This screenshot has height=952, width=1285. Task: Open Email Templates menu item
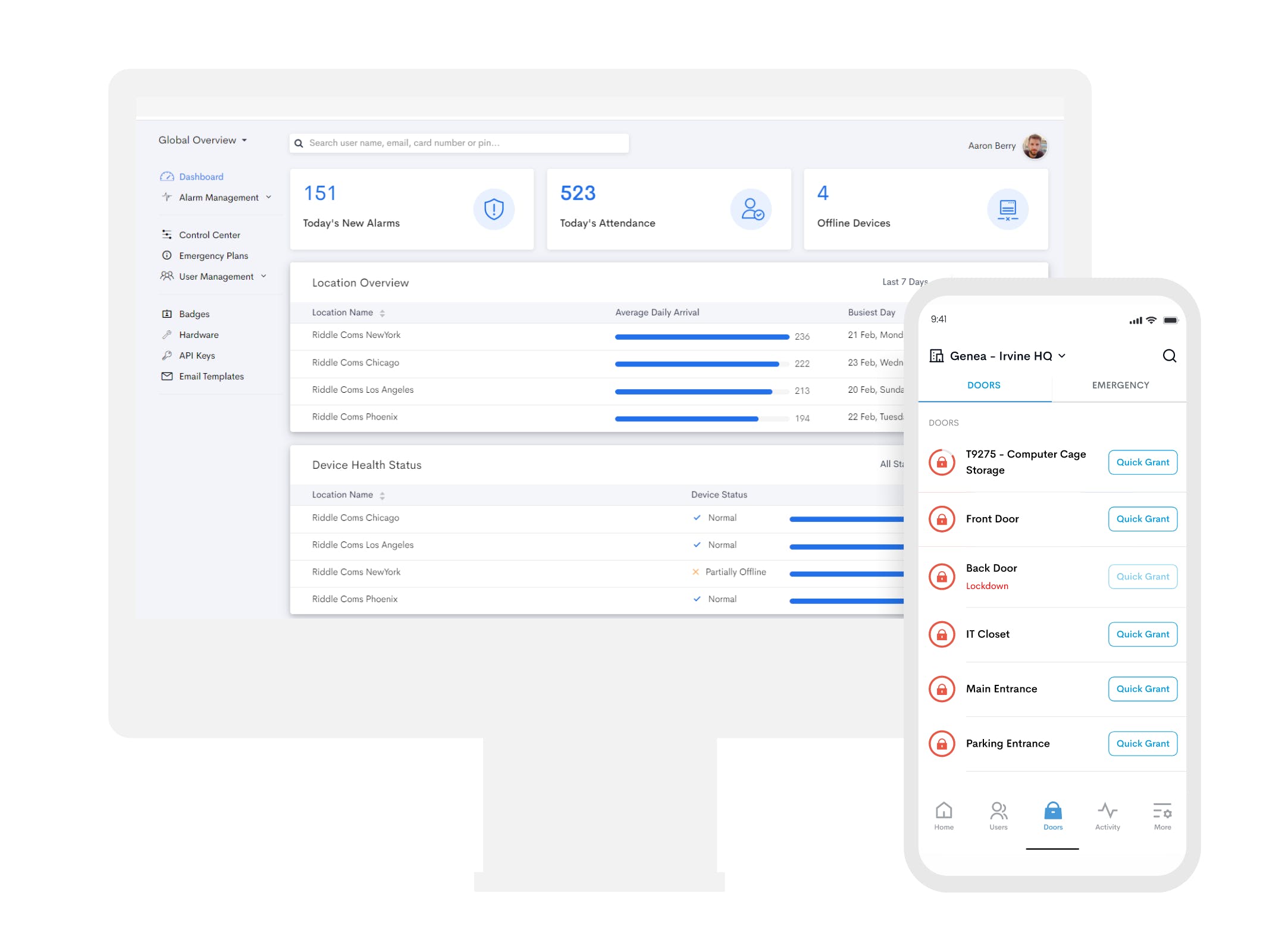click(211, 377)
